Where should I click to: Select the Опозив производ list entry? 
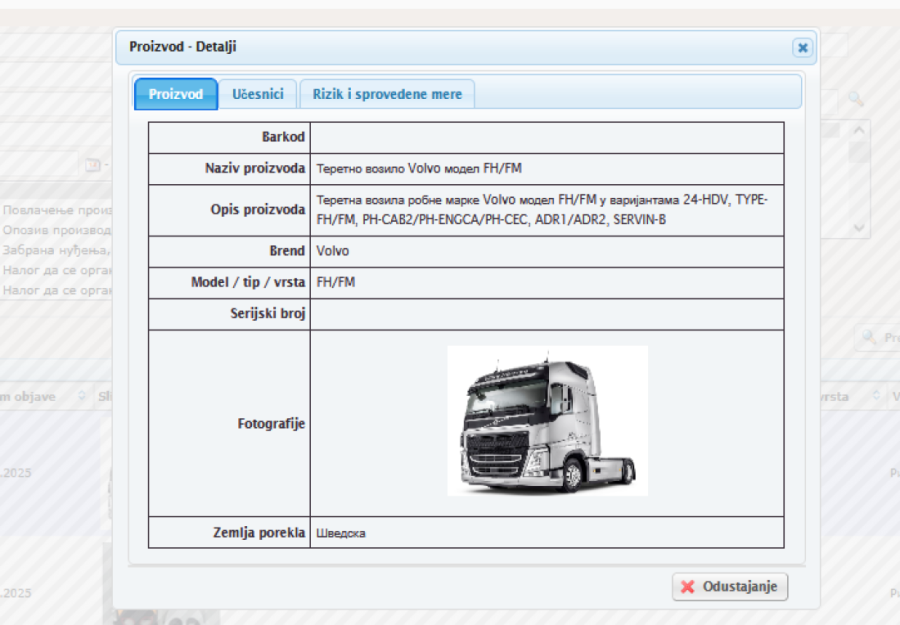point(57,230)
